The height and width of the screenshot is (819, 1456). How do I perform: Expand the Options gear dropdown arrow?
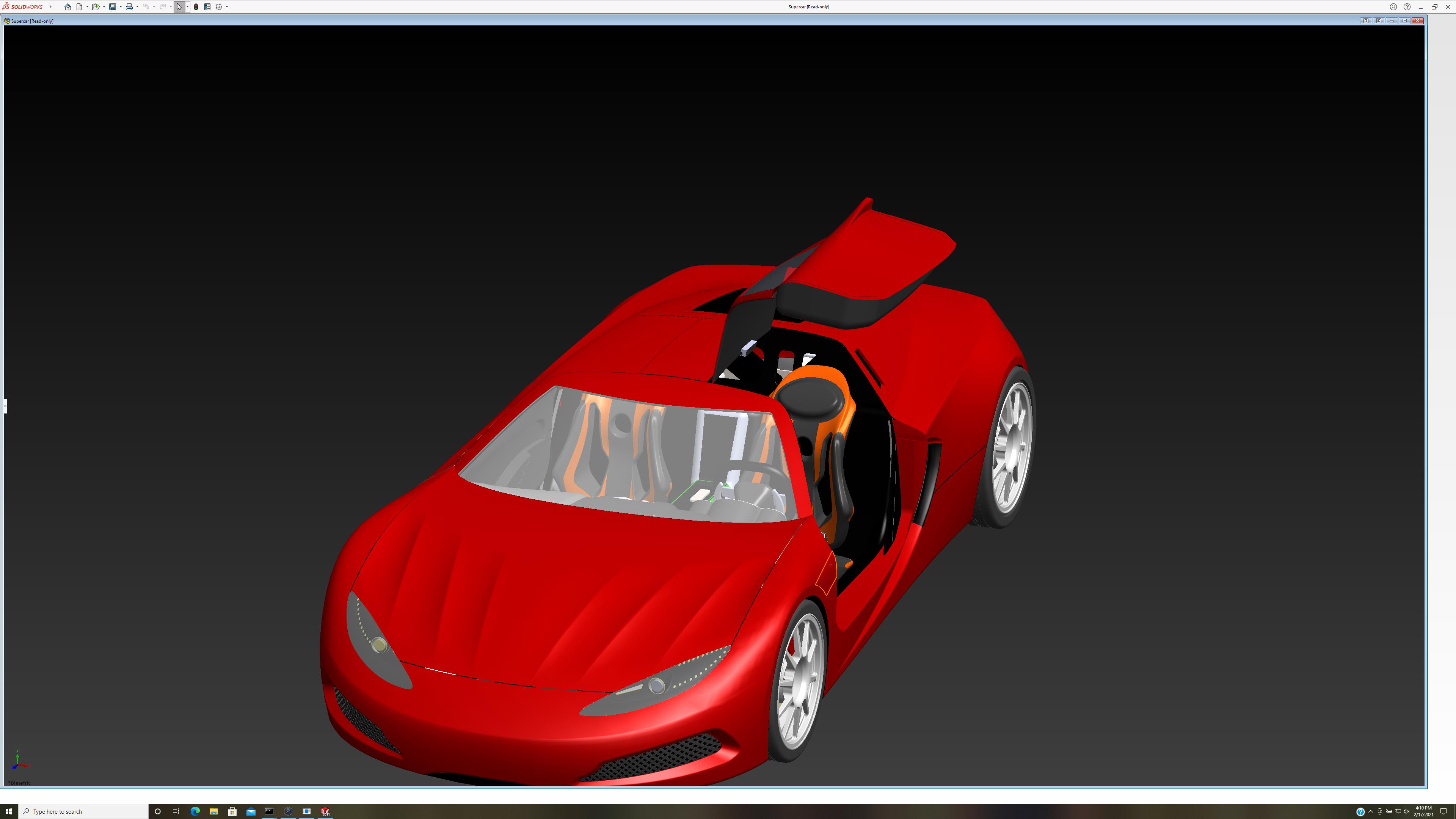[x=227, y=7]
